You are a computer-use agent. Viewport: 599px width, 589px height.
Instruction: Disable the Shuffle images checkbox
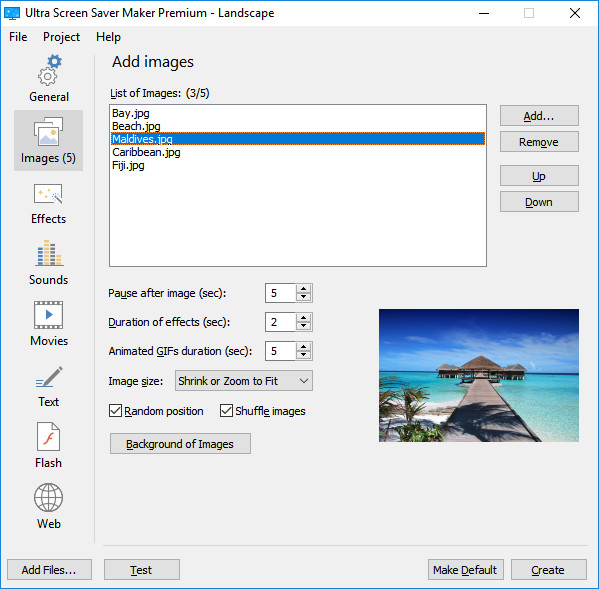(226, 411)
